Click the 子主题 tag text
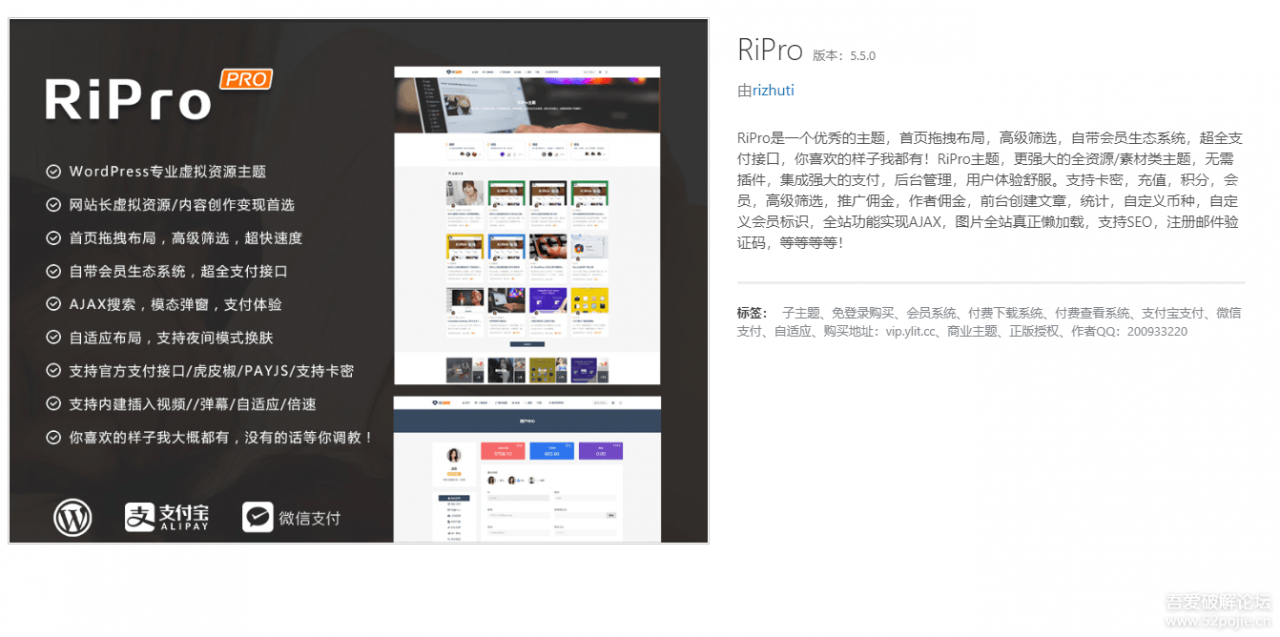1280x637 pixels. [801, 313]
